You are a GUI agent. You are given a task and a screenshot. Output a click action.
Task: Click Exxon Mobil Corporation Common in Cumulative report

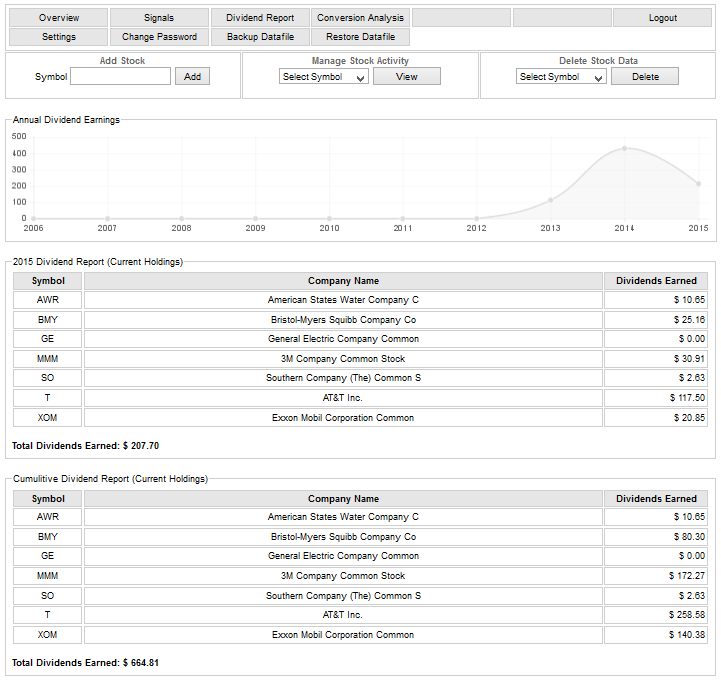click(x=343, y=634)
